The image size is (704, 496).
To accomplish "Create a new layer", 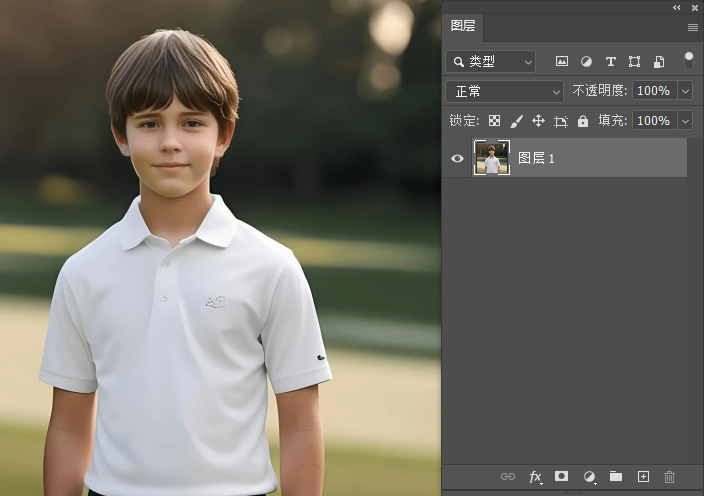I will [x=643, y=477].
